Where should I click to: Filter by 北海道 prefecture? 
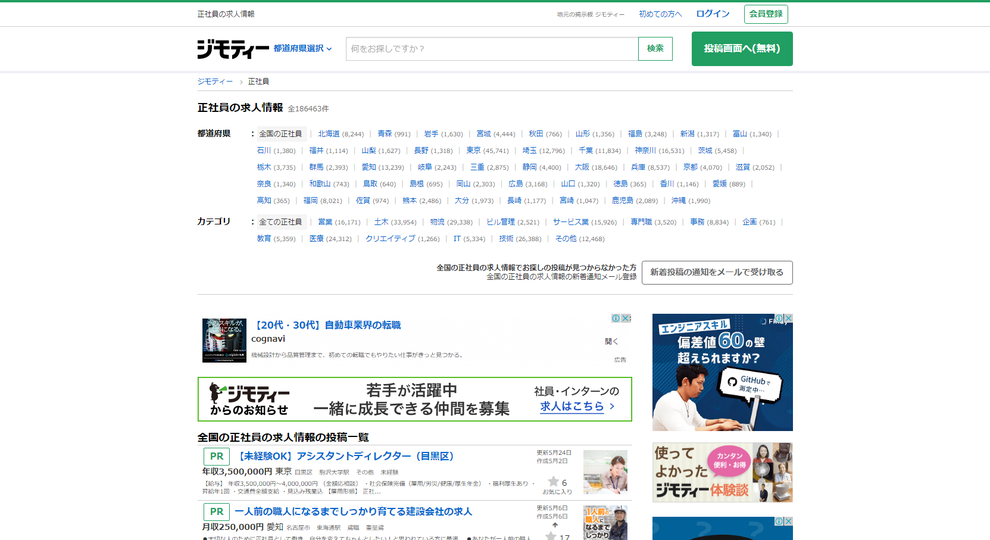[x=329, y=134]
